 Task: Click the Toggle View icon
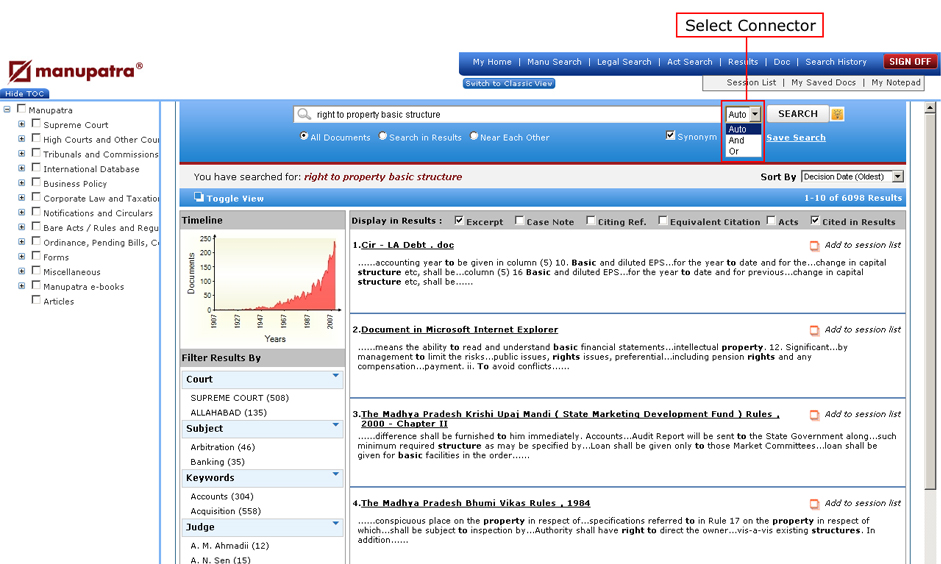point(199,197)
